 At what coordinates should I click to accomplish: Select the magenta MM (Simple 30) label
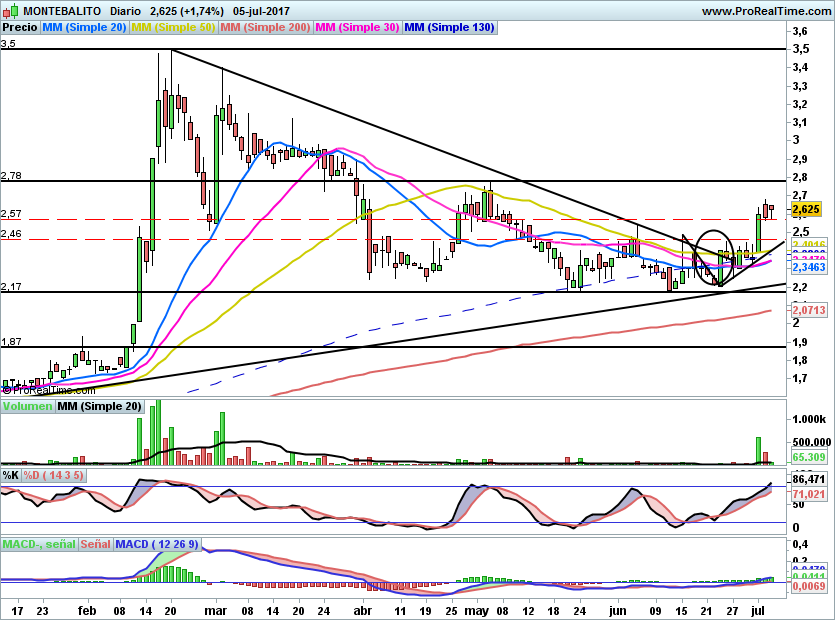pyautogui.click(x=356, y=28)
